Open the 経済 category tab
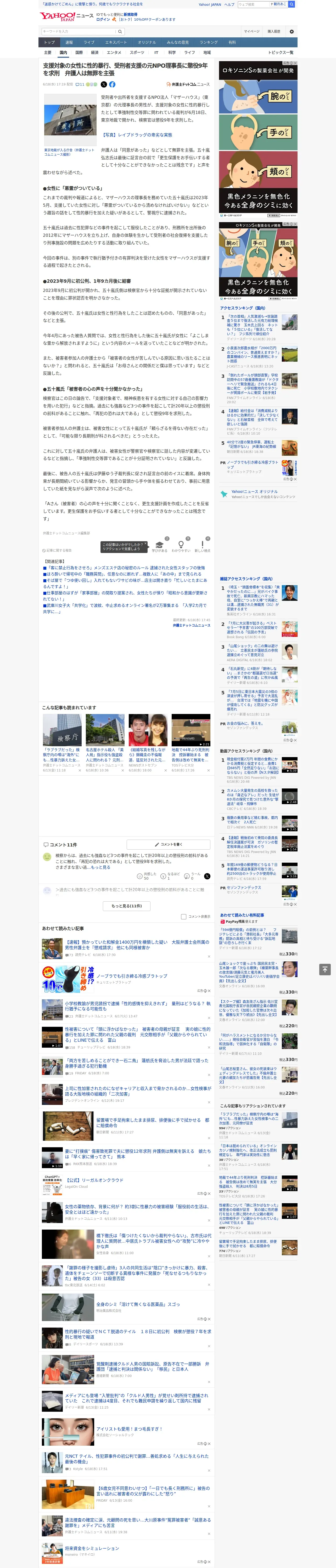 click(94, 52)
